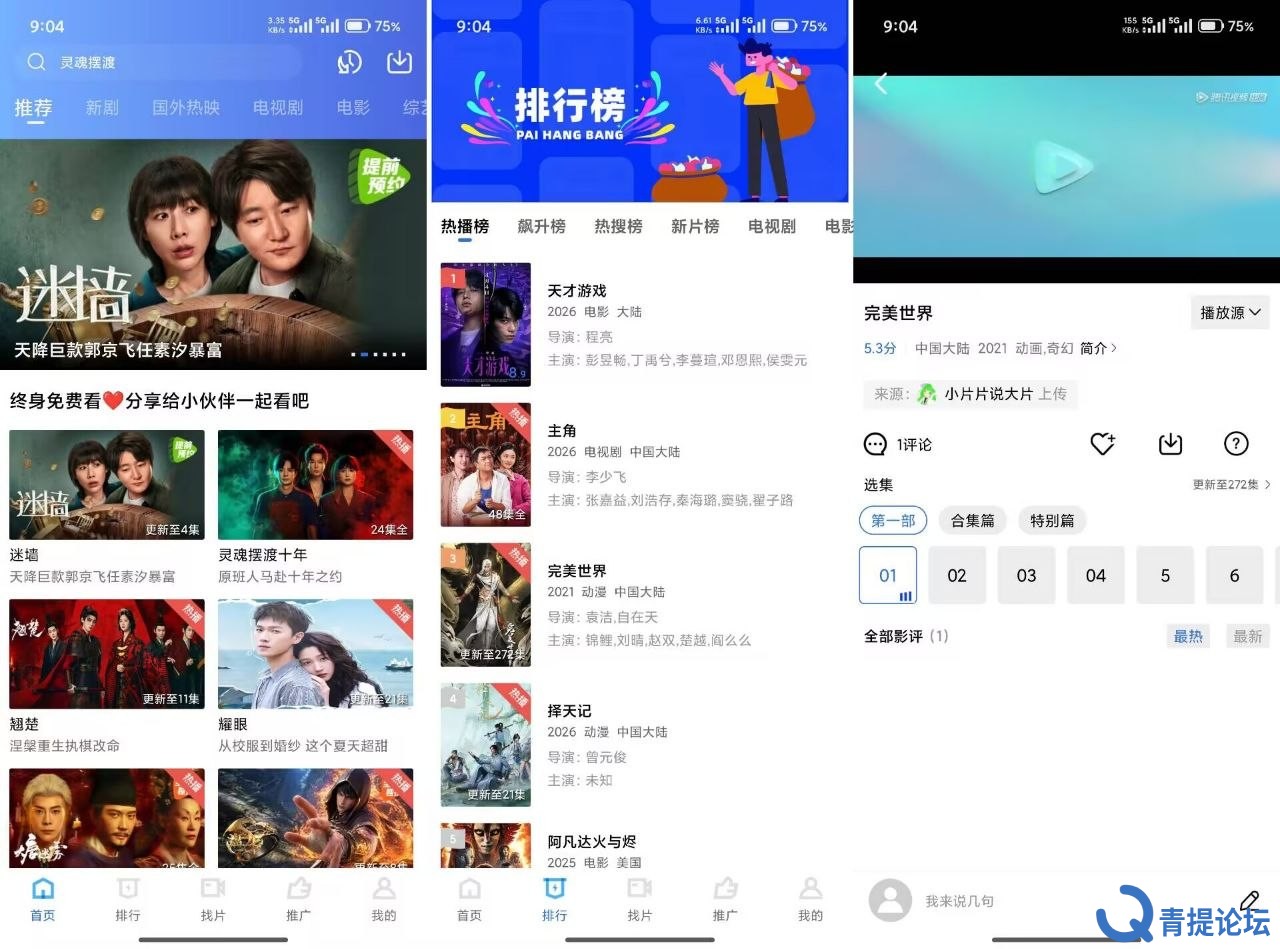Screen dimensions: 1280x949
Task: Switch to the 新剧 tab
Action: (x=102, y=107)
